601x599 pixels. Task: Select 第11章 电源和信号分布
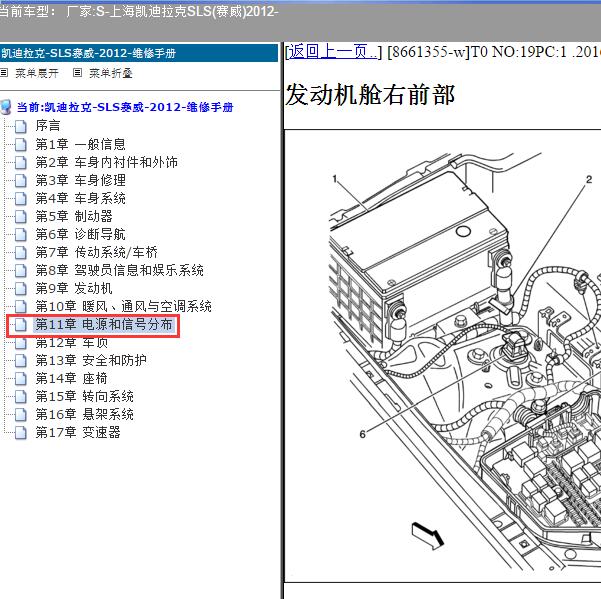pyautogui.click(x=104, y=325)
